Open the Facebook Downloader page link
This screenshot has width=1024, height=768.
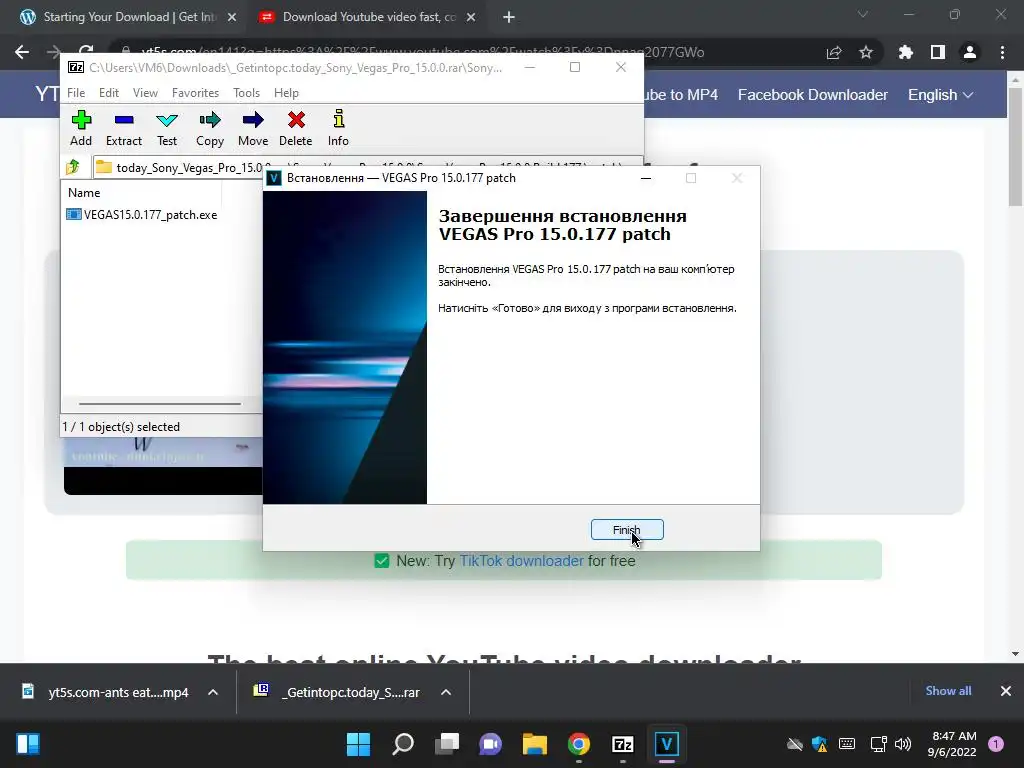click(x=812, y=95)
